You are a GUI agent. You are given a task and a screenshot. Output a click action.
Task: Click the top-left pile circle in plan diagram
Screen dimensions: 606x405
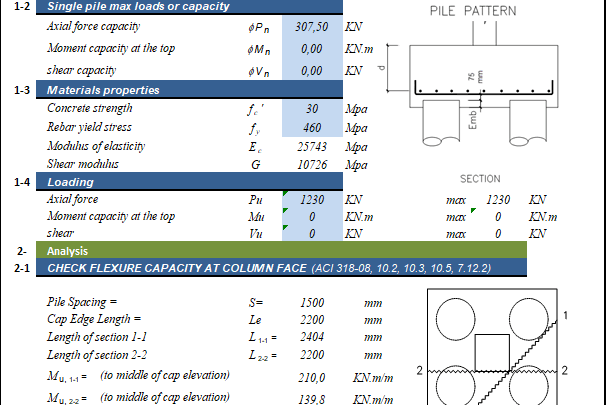click(x=456, y=319)
